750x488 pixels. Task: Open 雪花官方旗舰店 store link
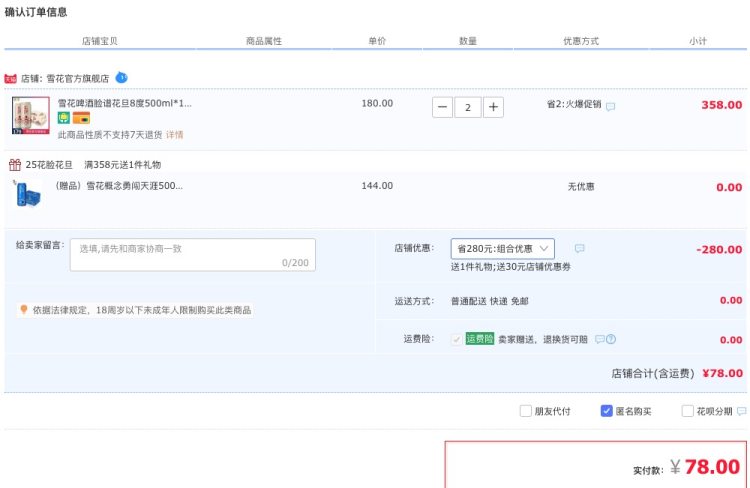[x=77, y=78]
